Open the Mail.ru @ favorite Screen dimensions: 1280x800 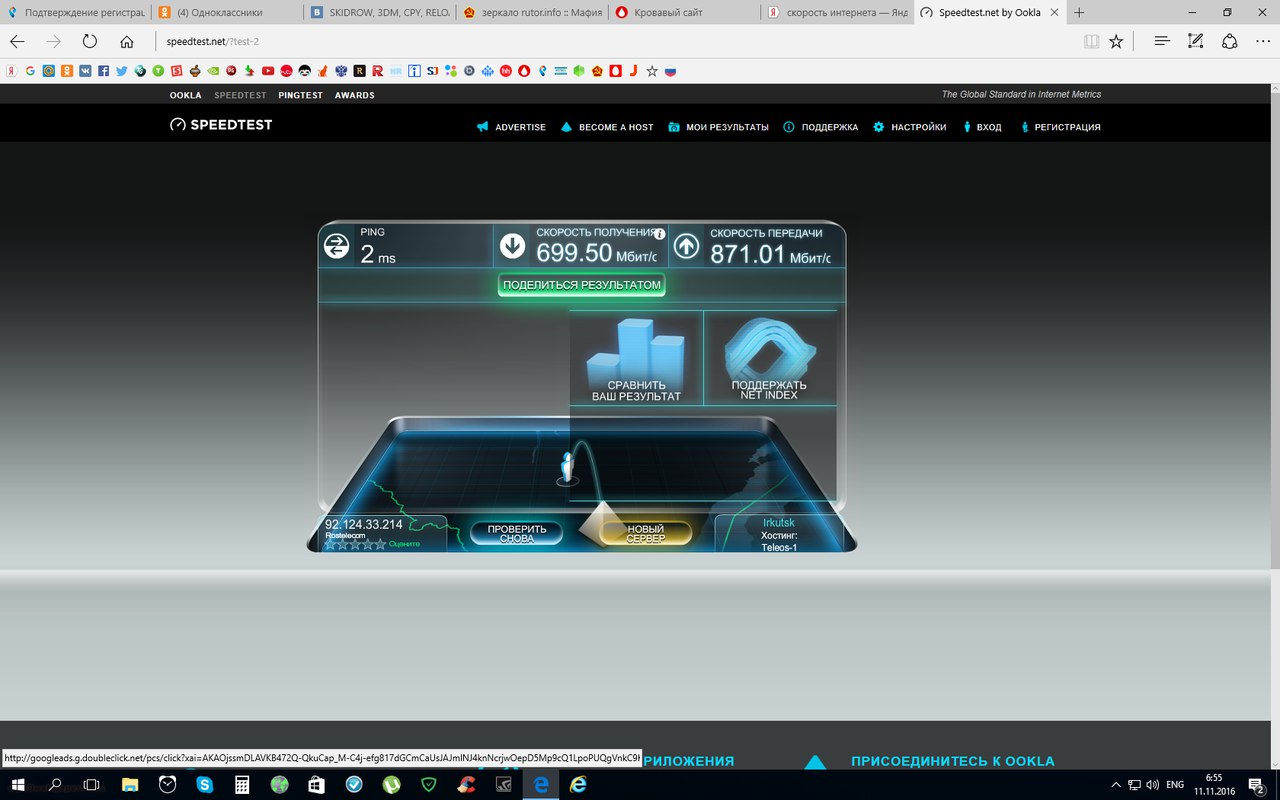(x=48, y=71)
